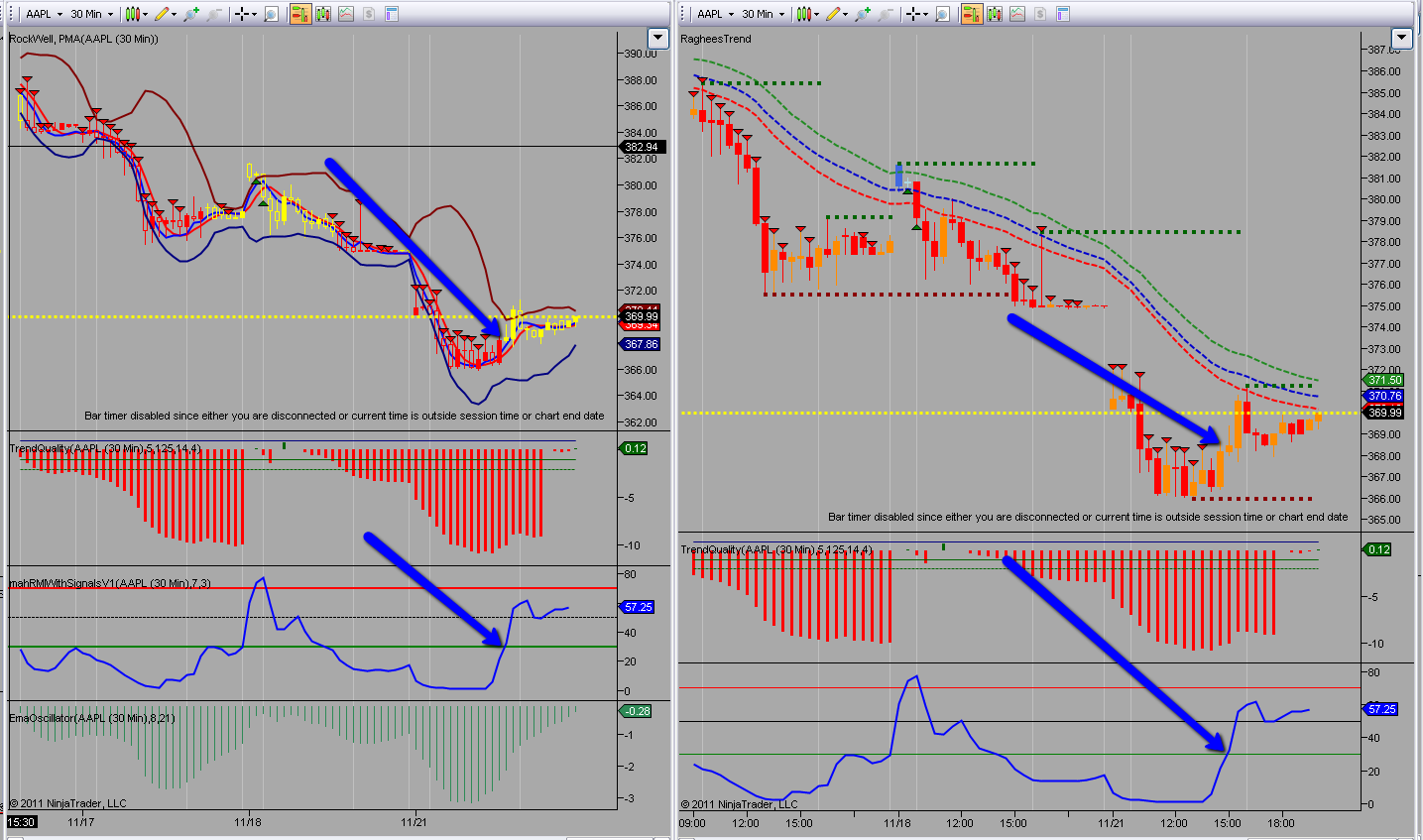Click the 369.99 price marker on the left chart axis
This screenshot has height=840, width=1423.
[641, 317]
